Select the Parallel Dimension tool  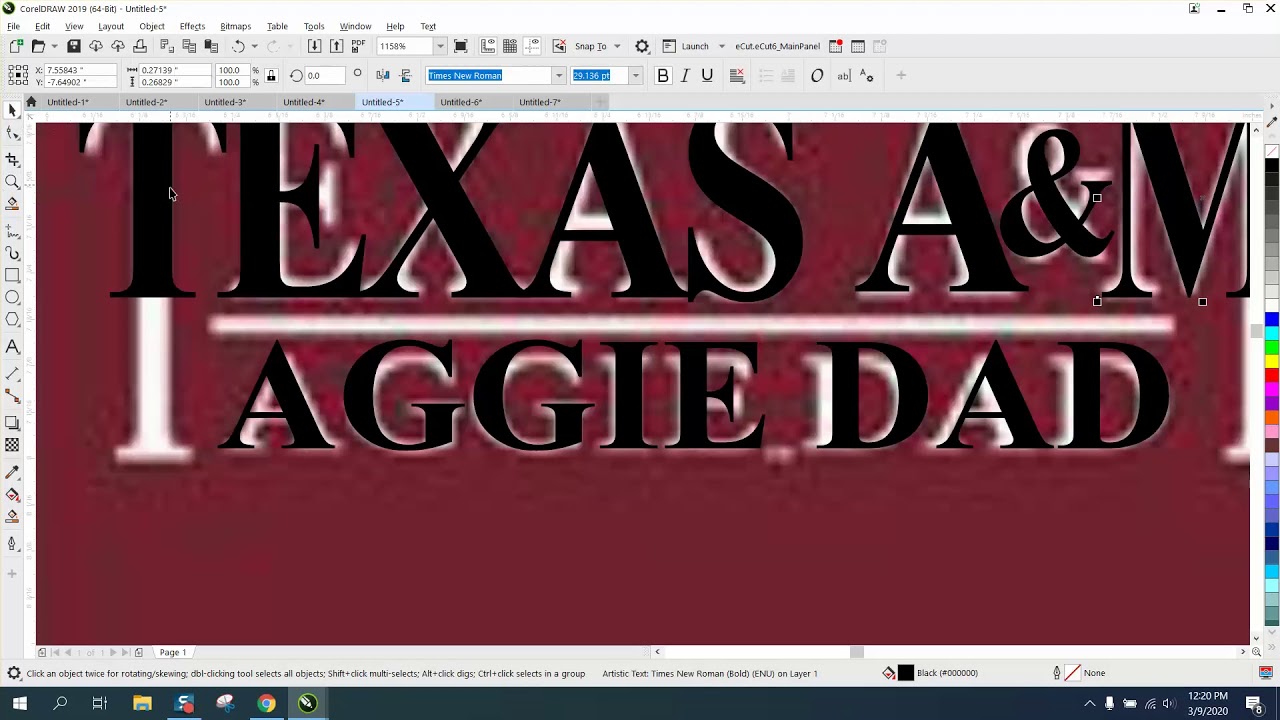(x=12, y=373)
